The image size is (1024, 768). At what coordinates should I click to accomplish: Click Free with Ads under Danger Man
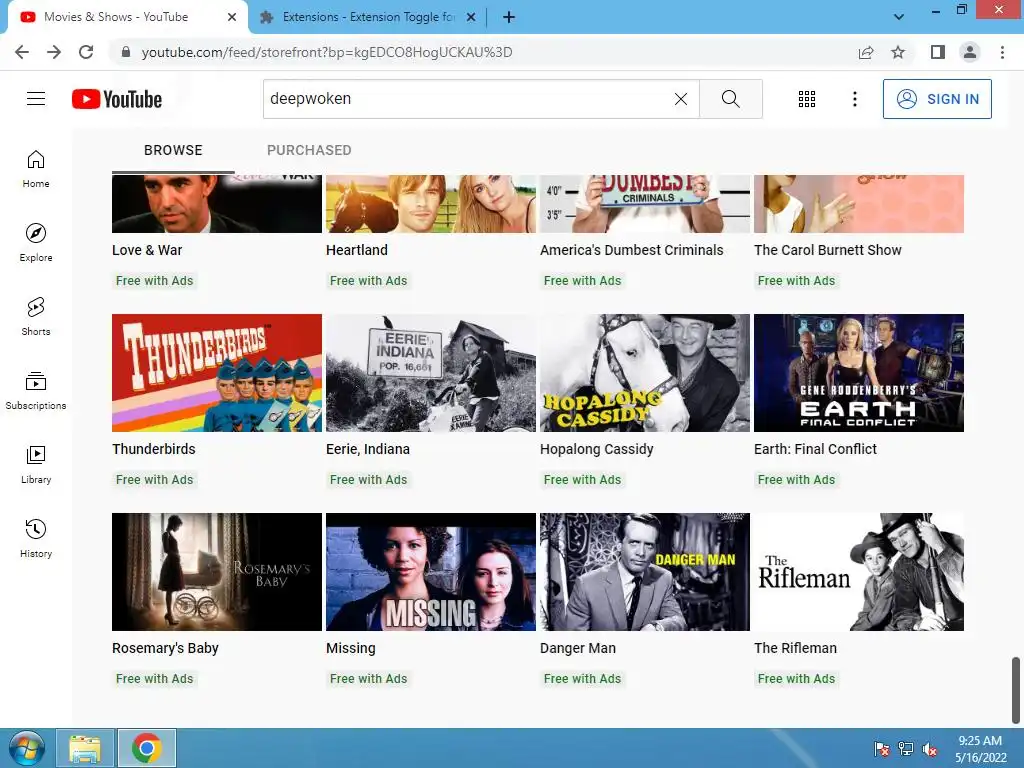click(x=582, y=679)
